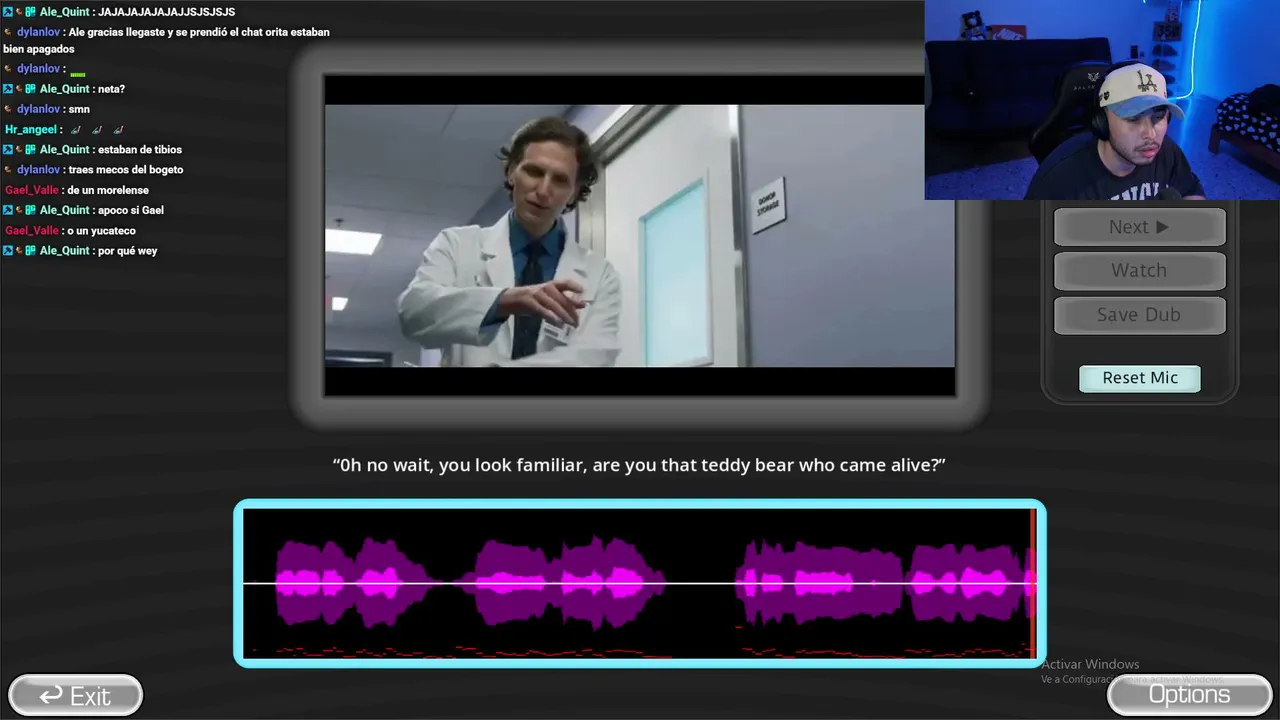Save the recording with Save Dub
Viewport: 1280px width, 720px height.
click(x=1139, y=315)
